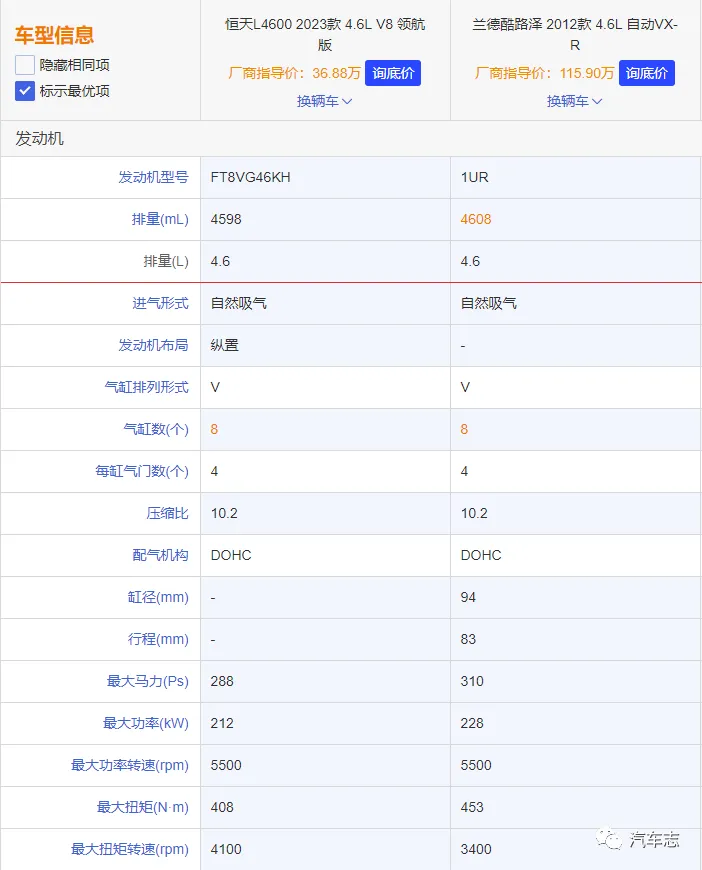Select the 228 kW power value
This screenshot has width=702, height=870.
472,723
